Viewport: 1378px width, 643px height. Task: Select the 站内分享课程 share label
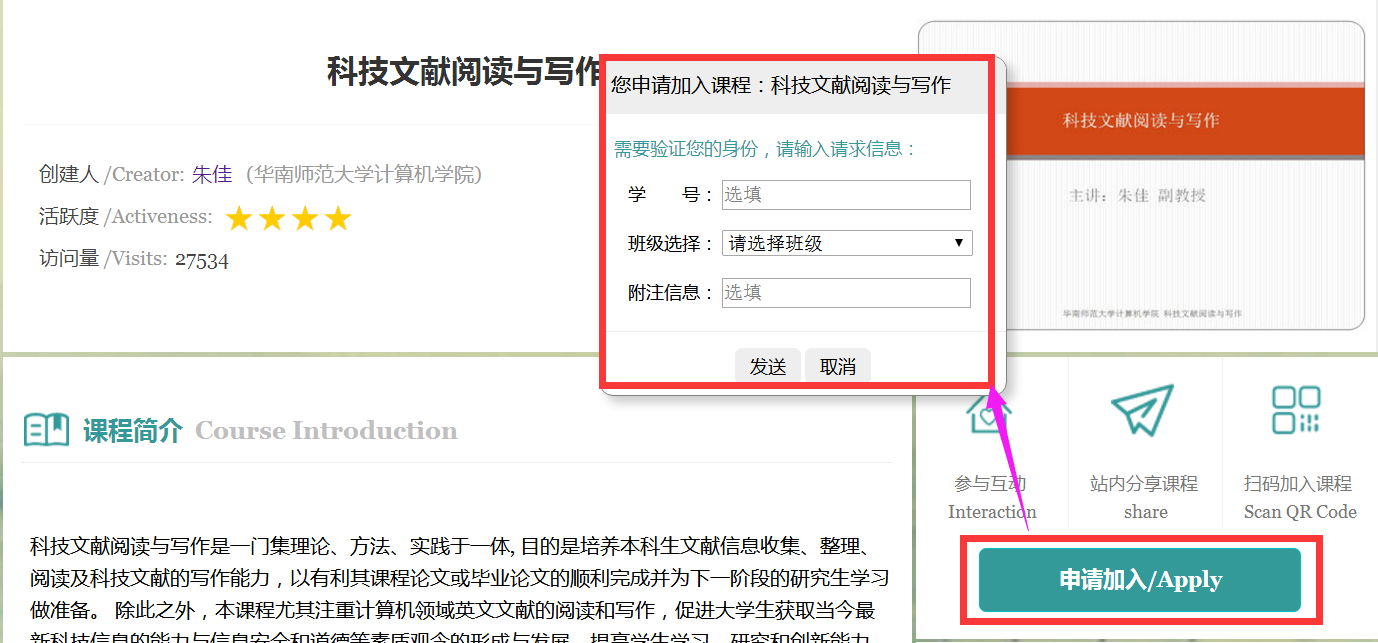pos(1144,484)
